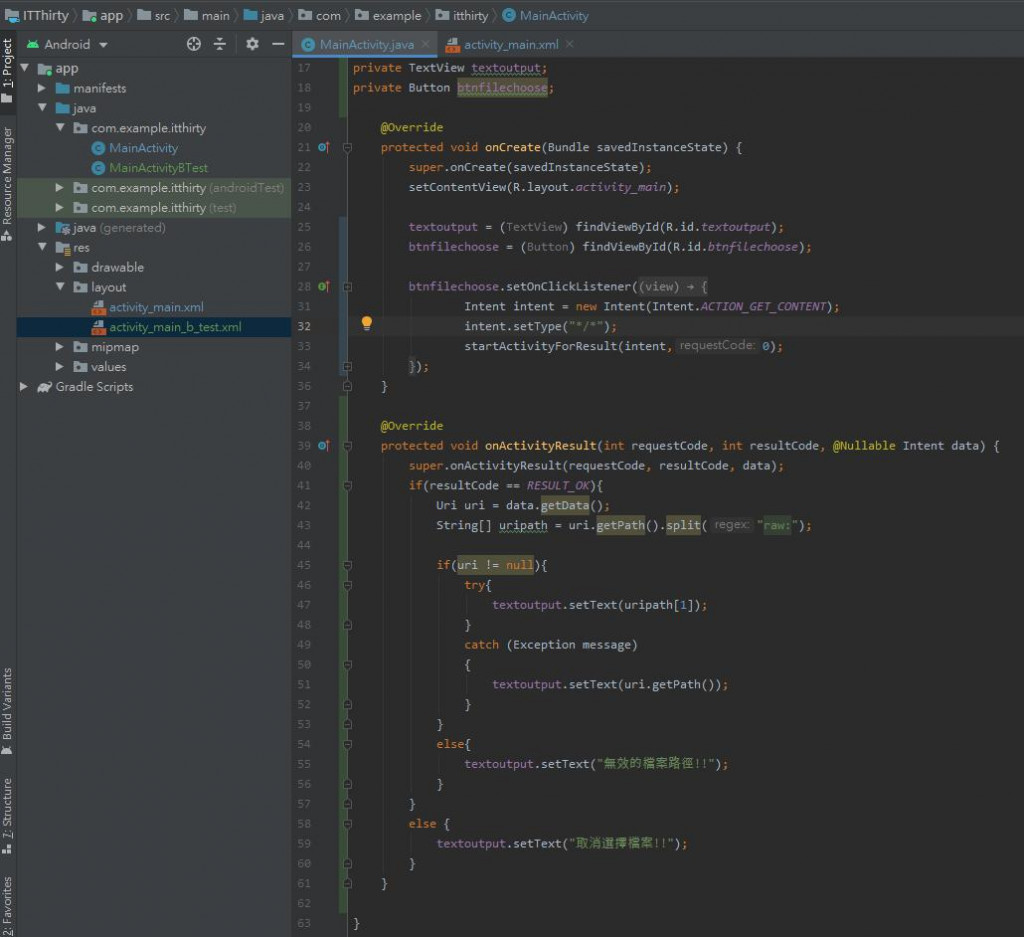Click the src breadcrumb in navigation bar
Viewport: 1024px width, 937px height.
[x=161, y=15]
